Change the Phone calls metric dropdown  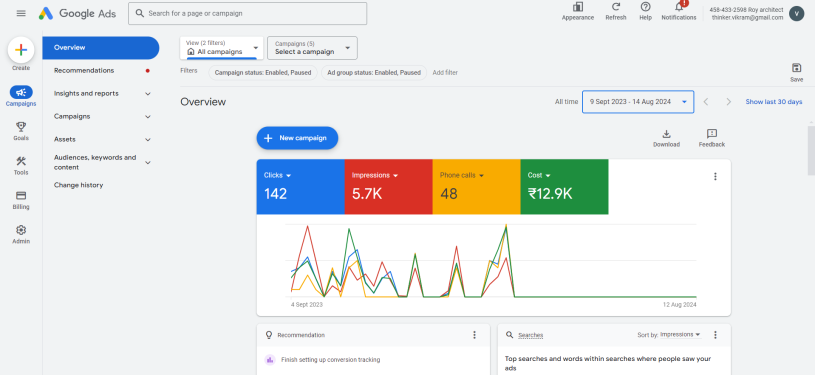462,176
